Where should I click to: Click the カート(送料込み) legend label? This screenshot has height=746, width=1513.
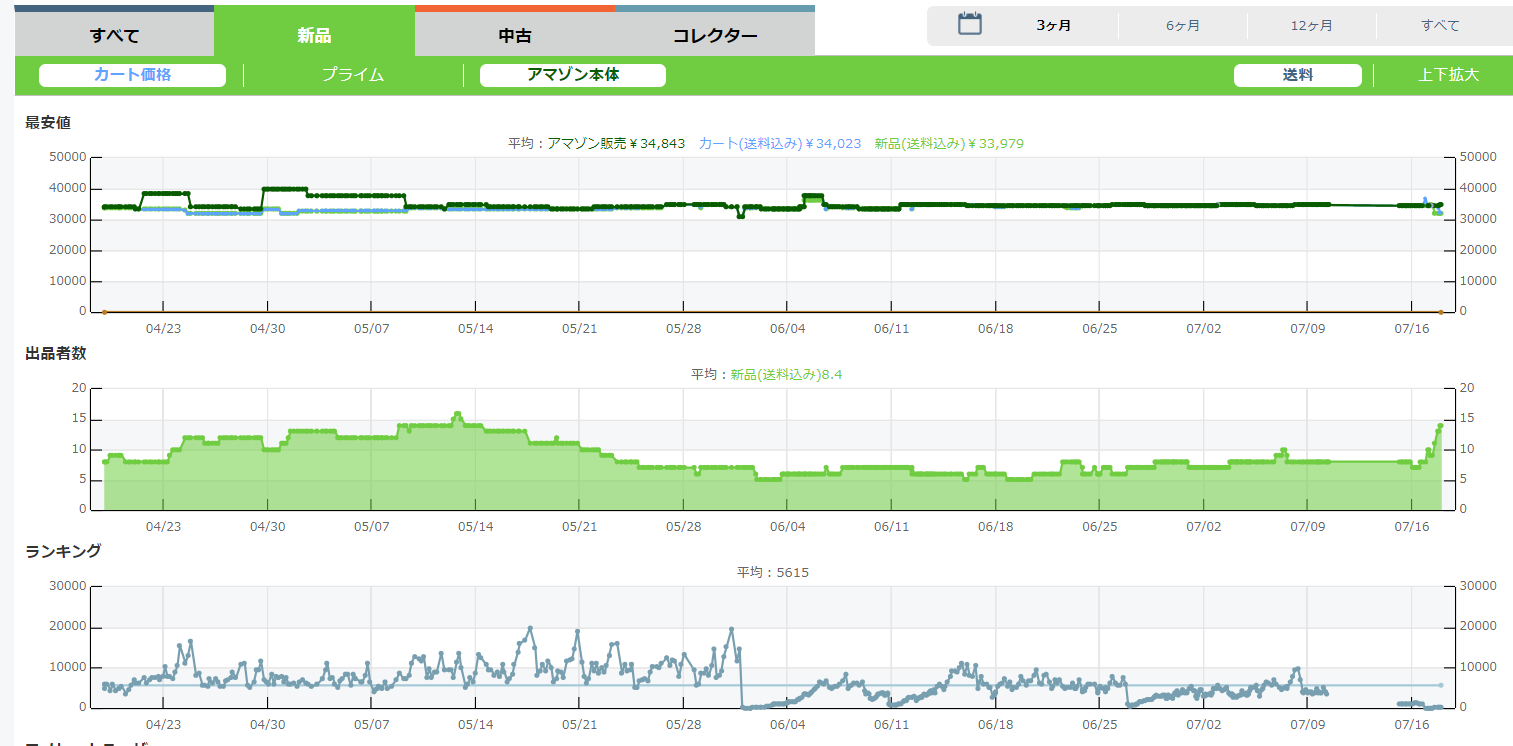780,144
